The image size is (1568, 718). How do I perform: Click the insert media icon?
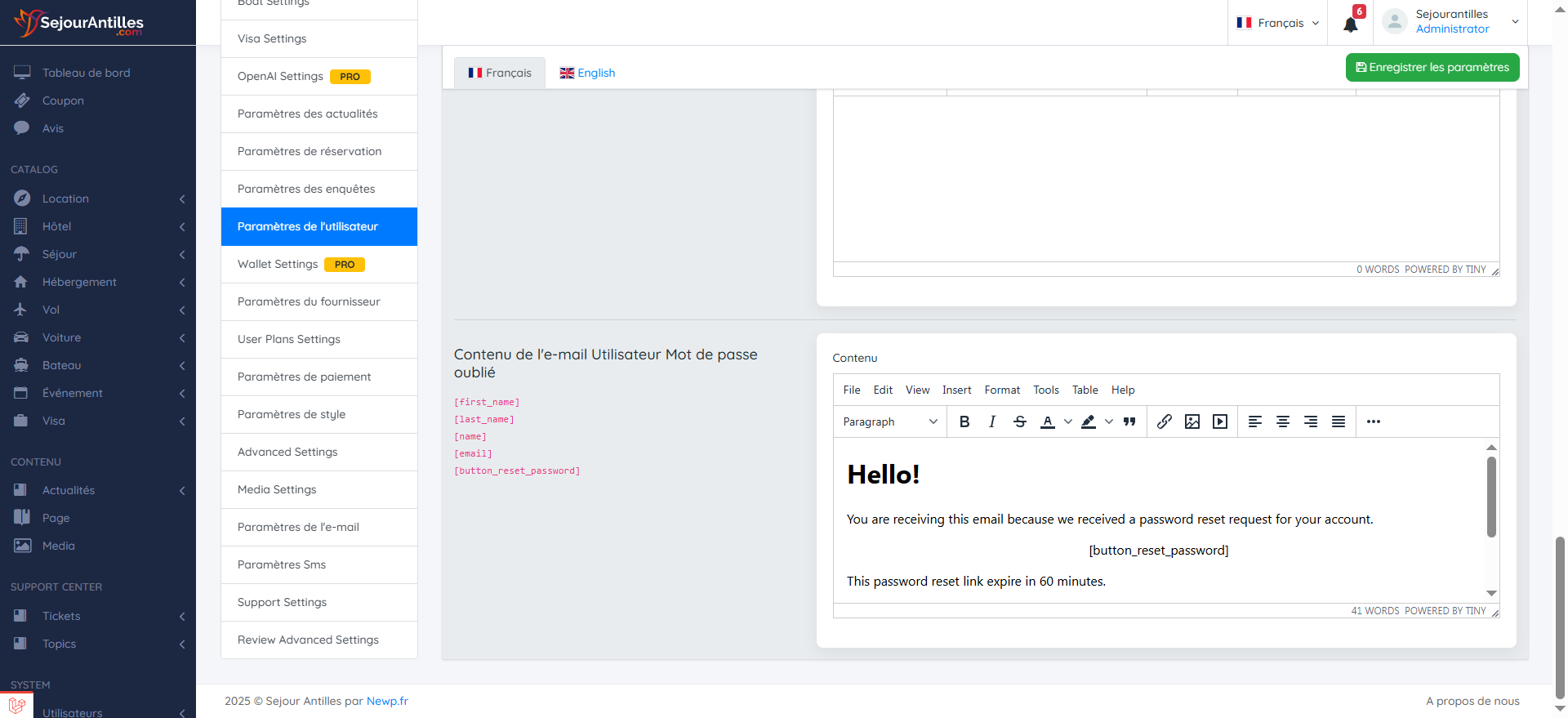point(1220,421)
